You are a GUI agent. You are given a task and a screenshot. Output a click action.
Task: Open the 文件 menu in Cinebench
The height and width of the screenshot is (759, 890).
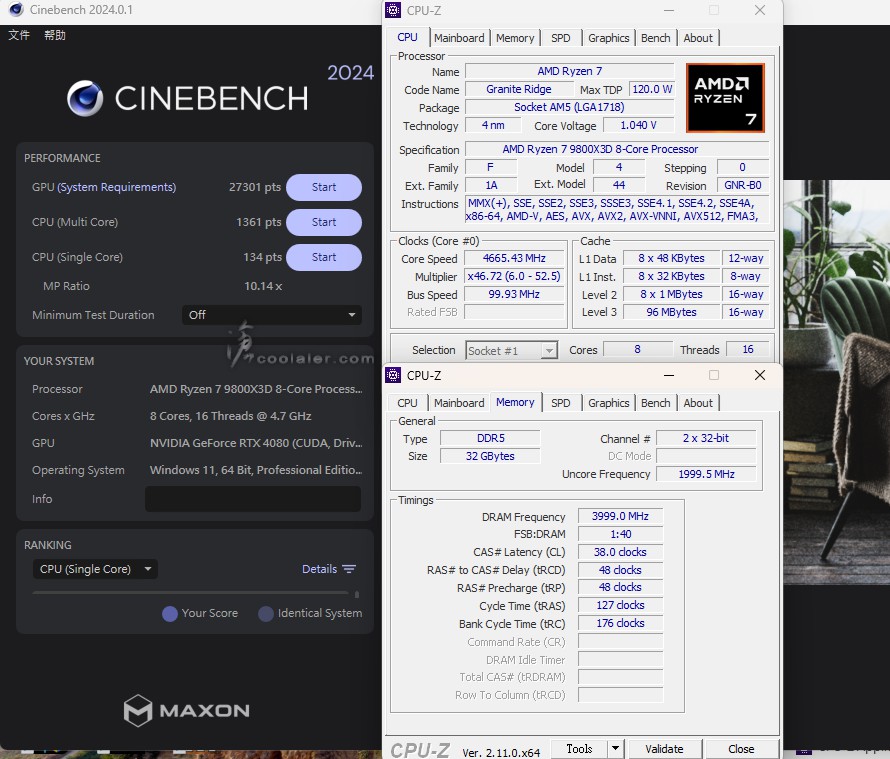click(19, 35)
